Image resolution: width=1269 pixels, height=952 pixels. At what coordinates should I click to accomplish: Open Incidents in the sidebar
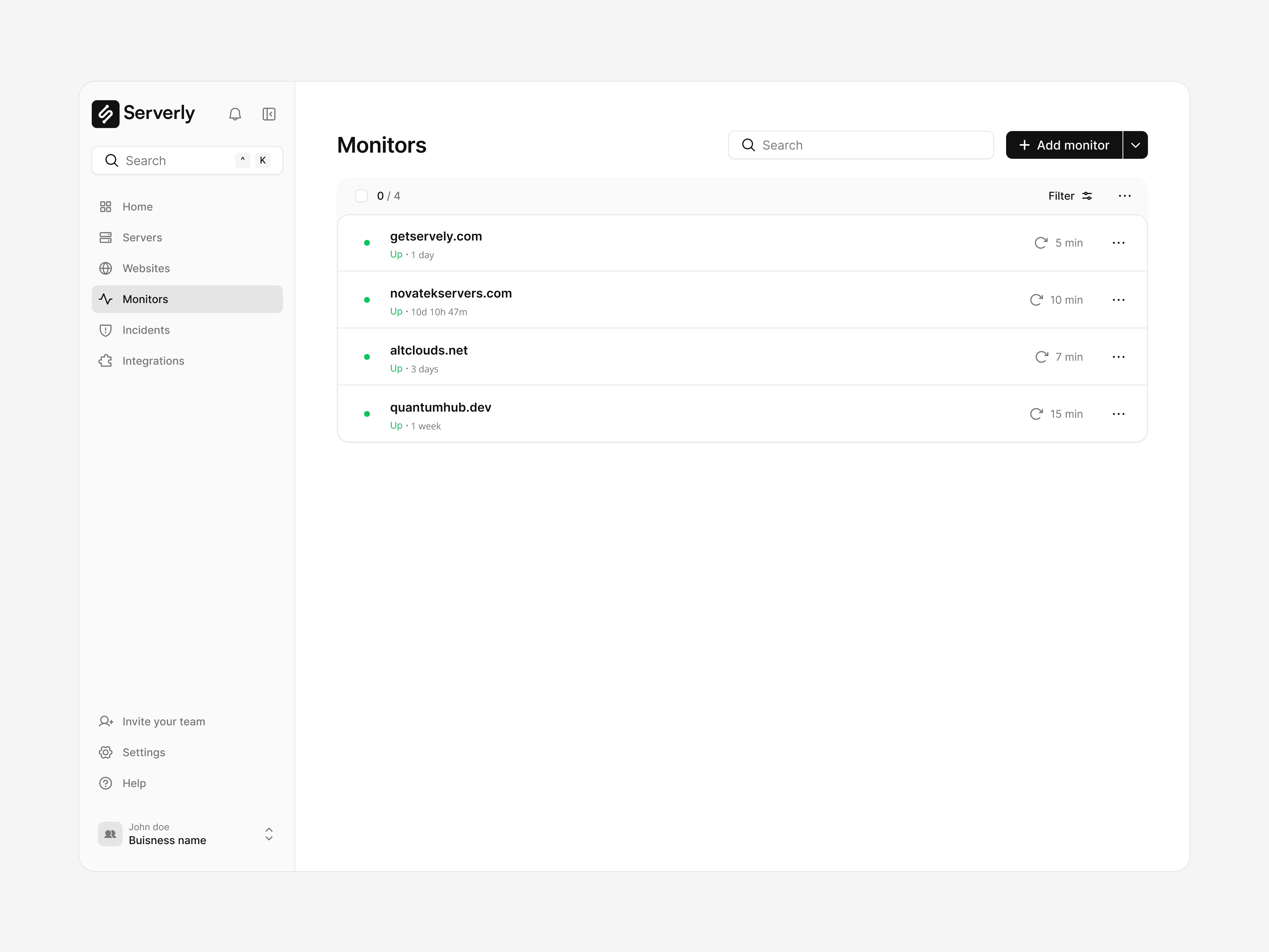[146, 330]
